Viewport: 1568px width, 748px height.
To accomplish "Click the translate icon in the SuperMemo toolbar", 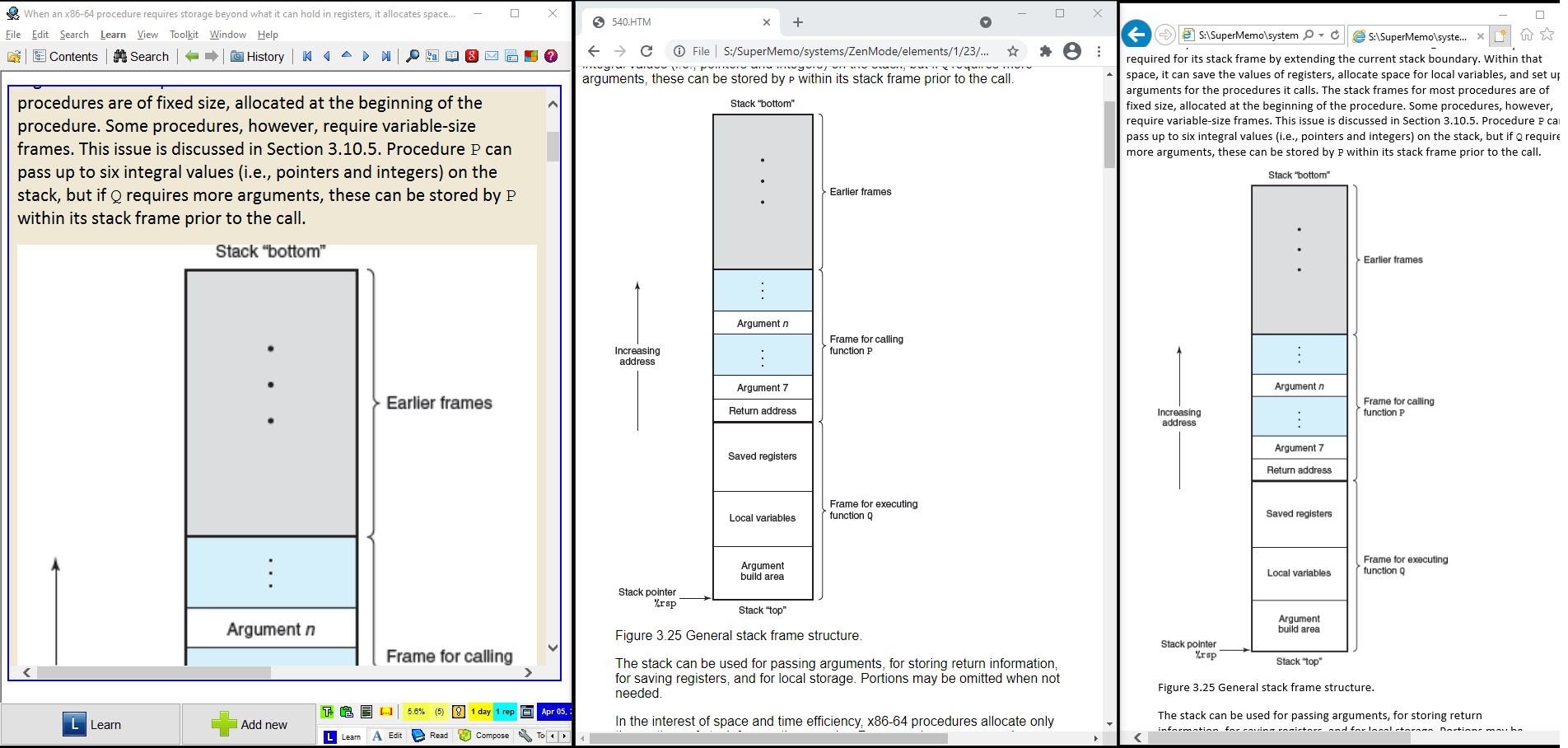I will [432, 56].
